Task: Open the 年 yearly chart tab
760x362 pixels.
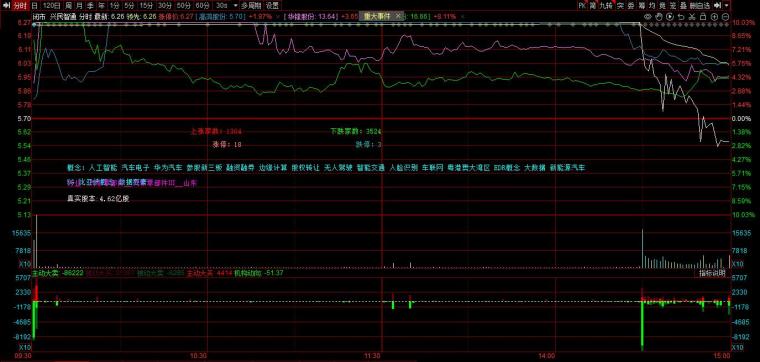Action: (x=101, y=6)
